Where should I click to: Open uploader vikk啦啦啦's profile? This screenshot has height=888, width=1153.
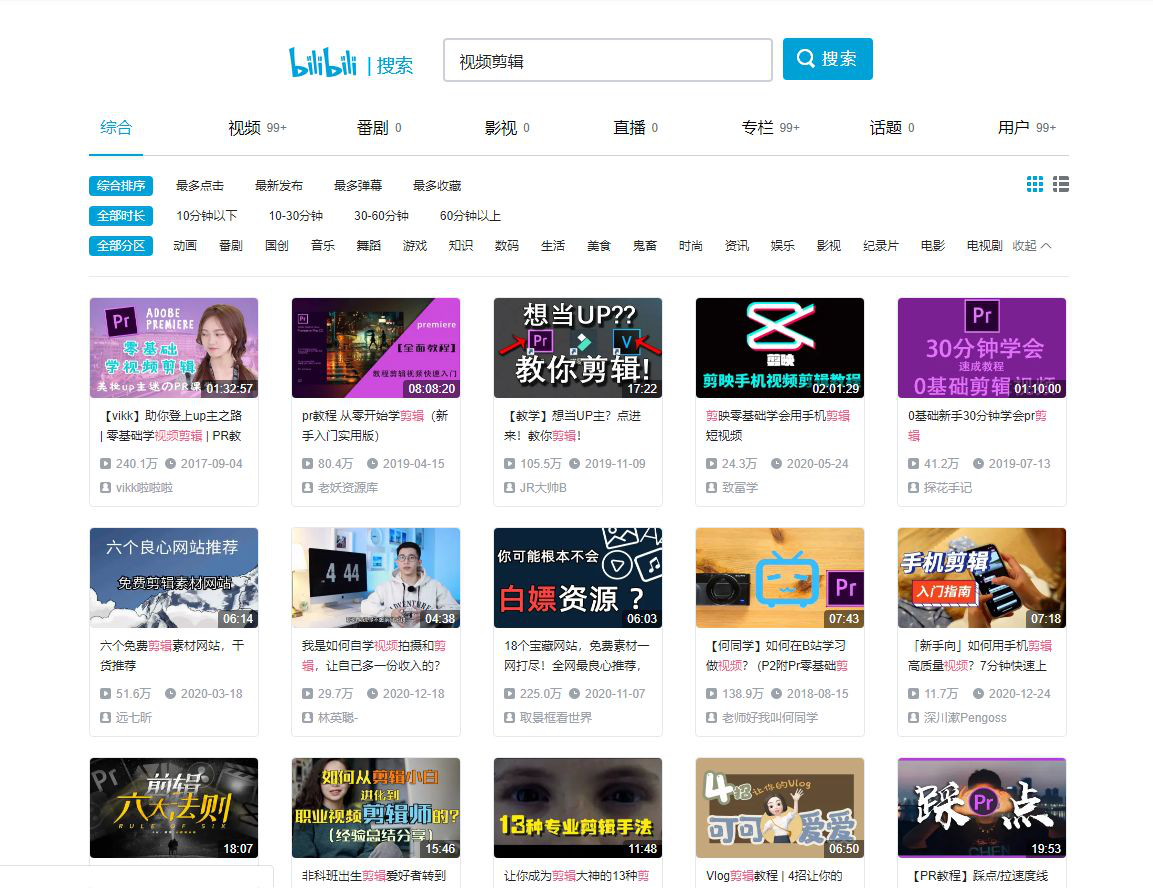144,487
